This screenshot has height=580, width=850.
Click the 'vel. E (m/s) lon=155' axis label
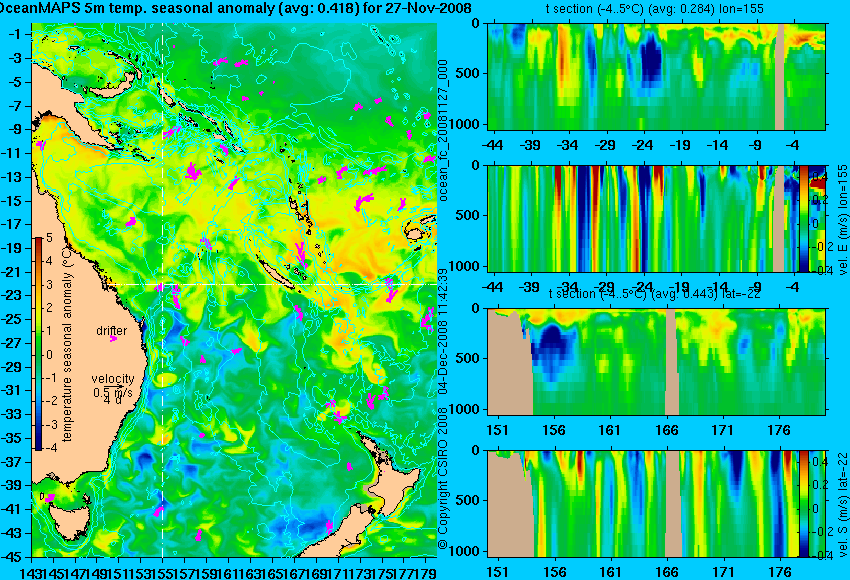pos(842,220)
